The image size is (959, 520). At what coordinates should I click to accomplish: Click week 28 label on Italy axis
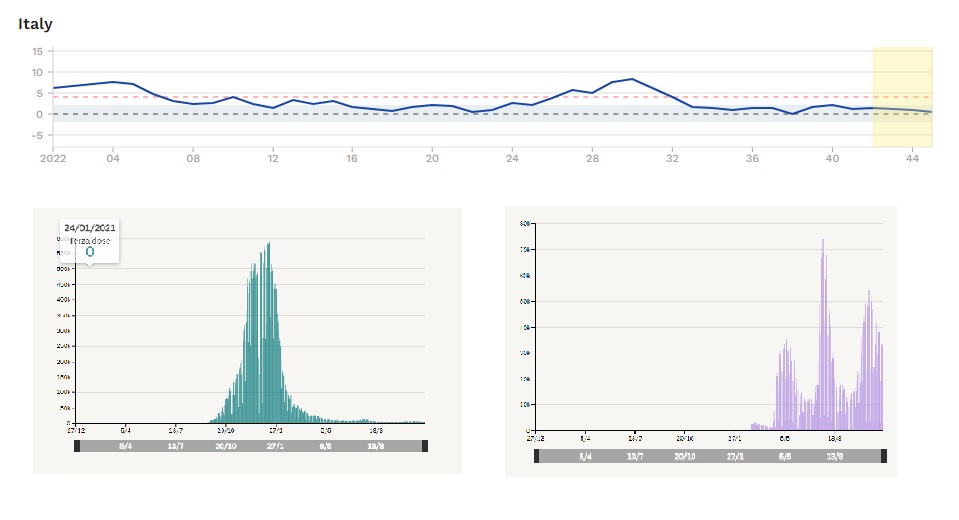tap(592, 158)
